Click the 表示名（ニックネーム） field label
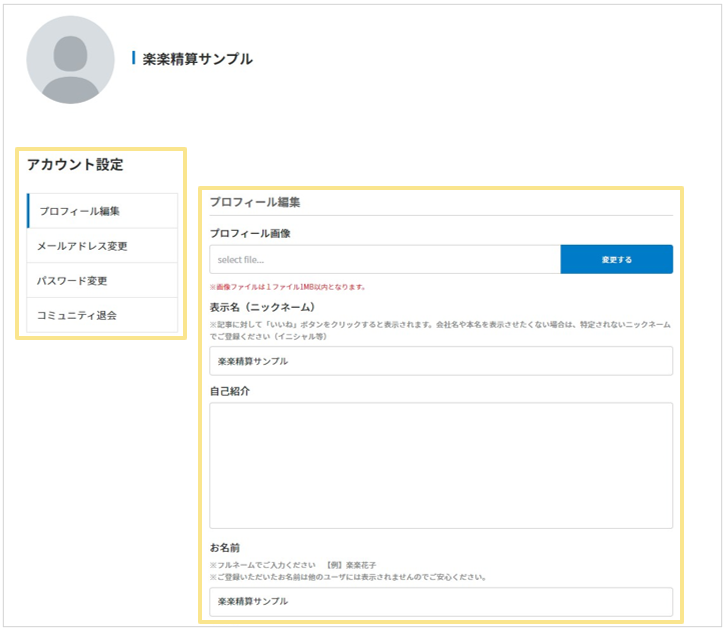This screenshot has height=633, width=726. [263, 307]
